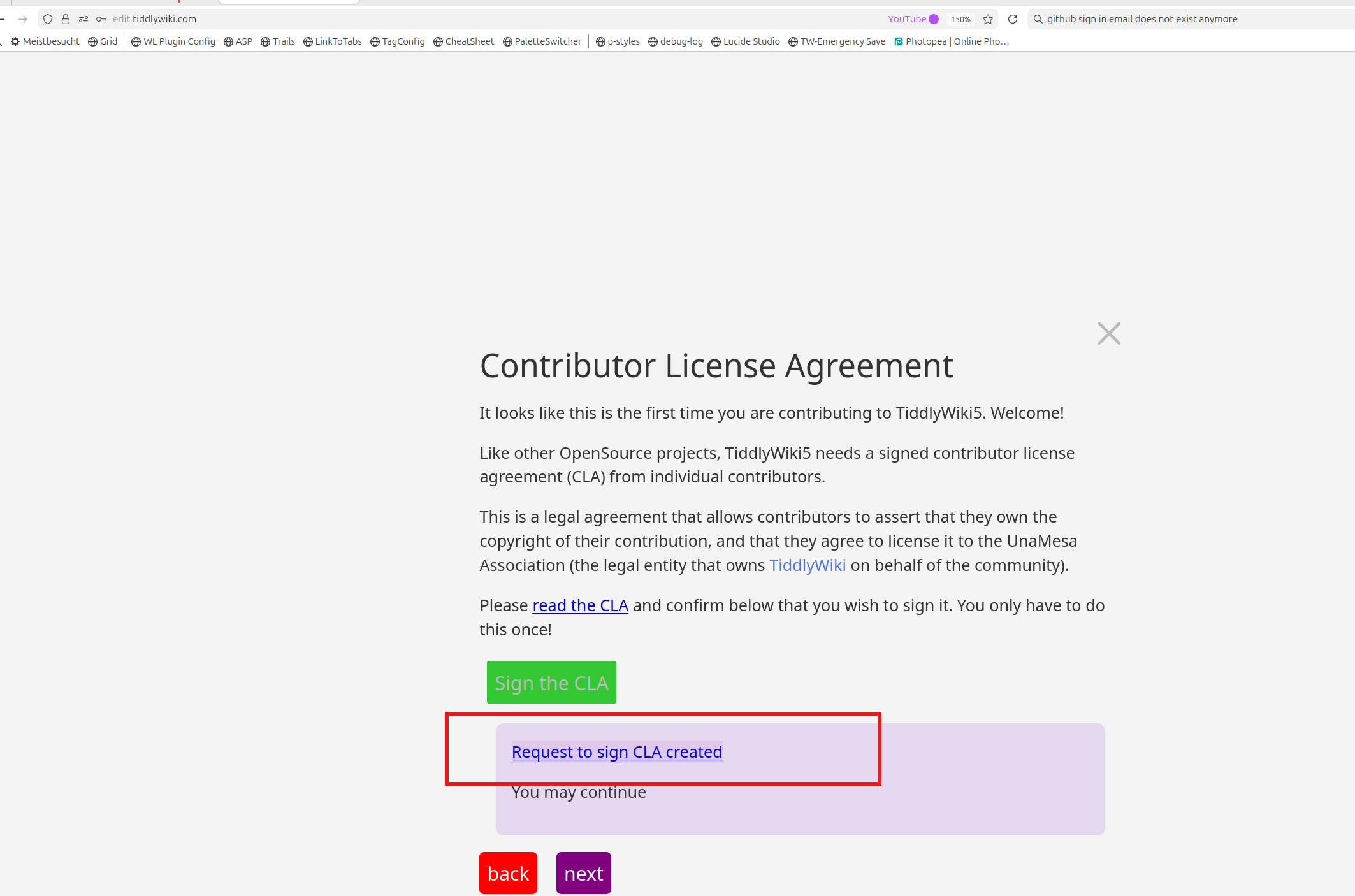Open the Request to sign CLA created link

click(x=616, y=752)
